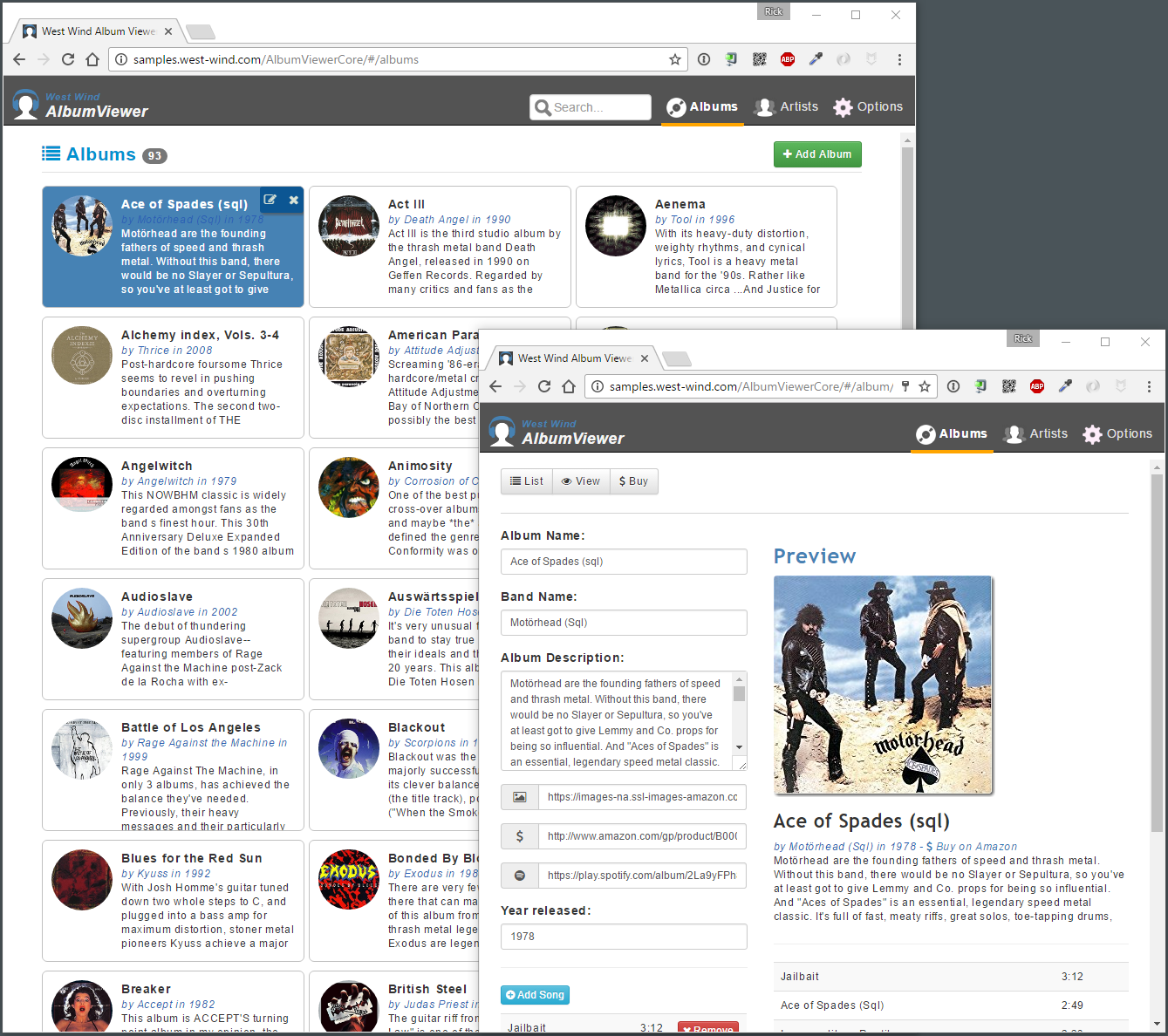This screenshot has height=1036, width=1168.
Task: Open Options tab in back window
Action: click(868, 106)
